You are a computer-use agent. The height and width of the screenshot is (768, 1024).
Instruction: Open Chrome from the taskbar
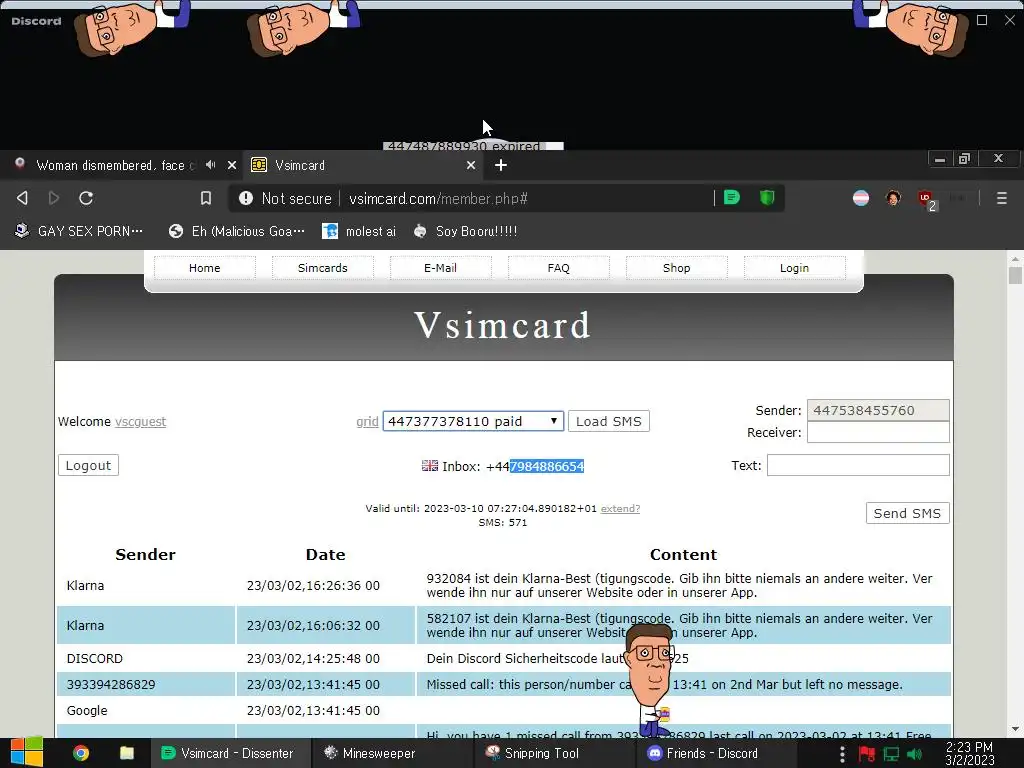click(81, 753)
